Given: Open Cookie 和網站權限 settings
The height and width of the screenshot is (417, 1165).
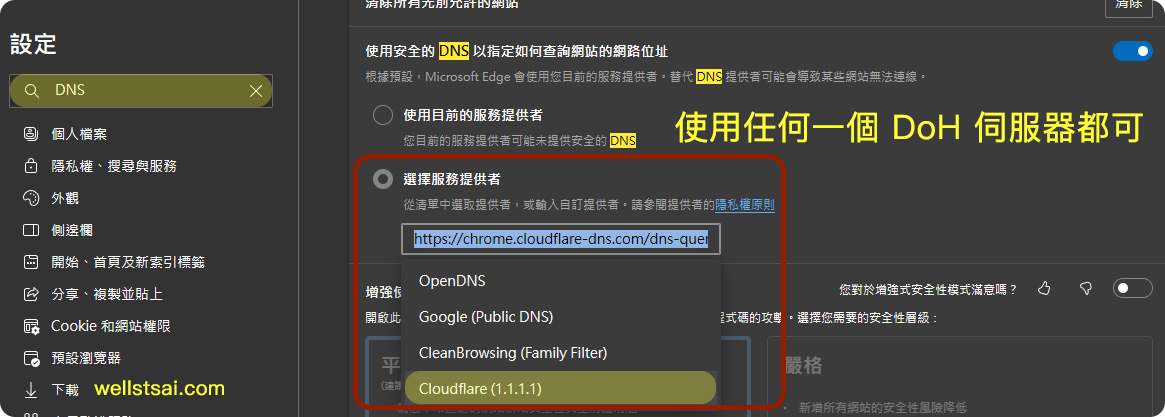Looking at the screenshot, I should coord(111,326).
